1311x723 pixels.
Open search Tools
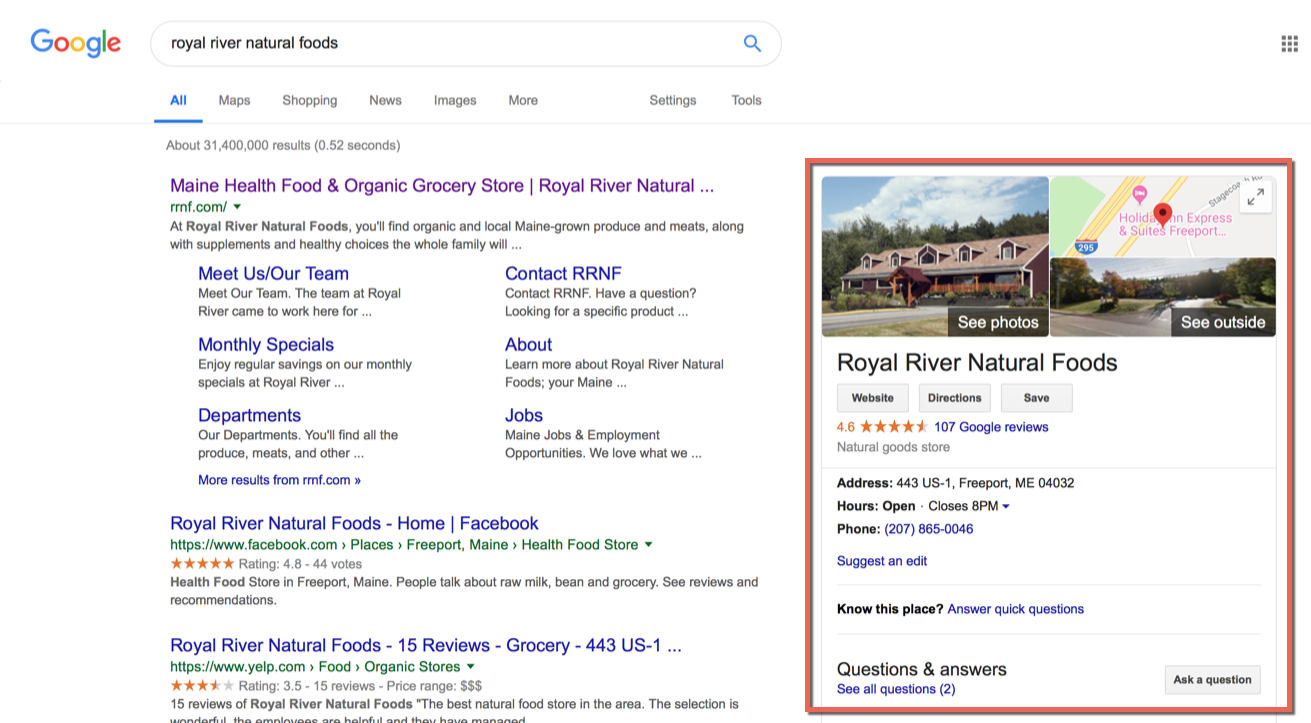click(746, 100)
